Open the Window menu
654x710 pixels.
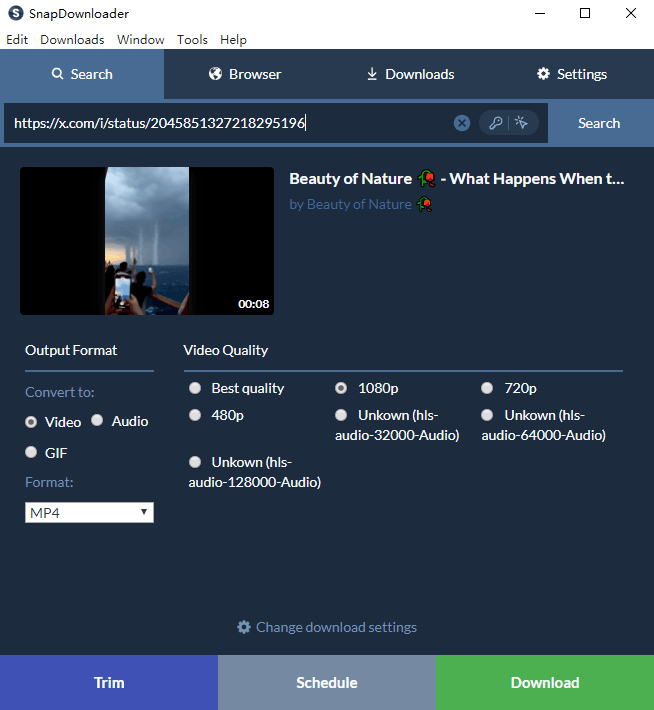pos(140,40)
